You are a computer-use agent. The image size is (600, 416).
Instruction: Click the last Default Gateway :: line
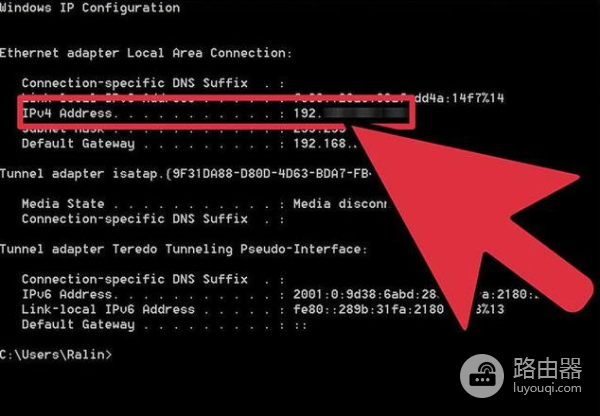tap(164, 325)
